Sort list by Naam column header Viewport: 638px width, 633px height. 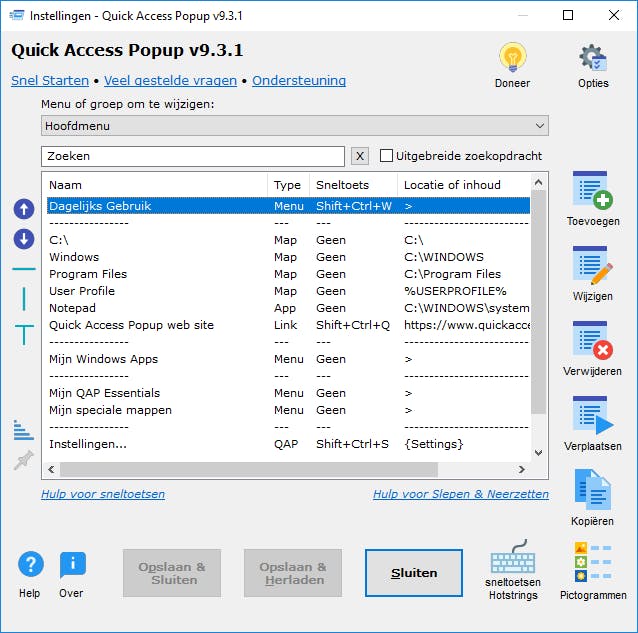pyautogui.click(x=155, y=185)
